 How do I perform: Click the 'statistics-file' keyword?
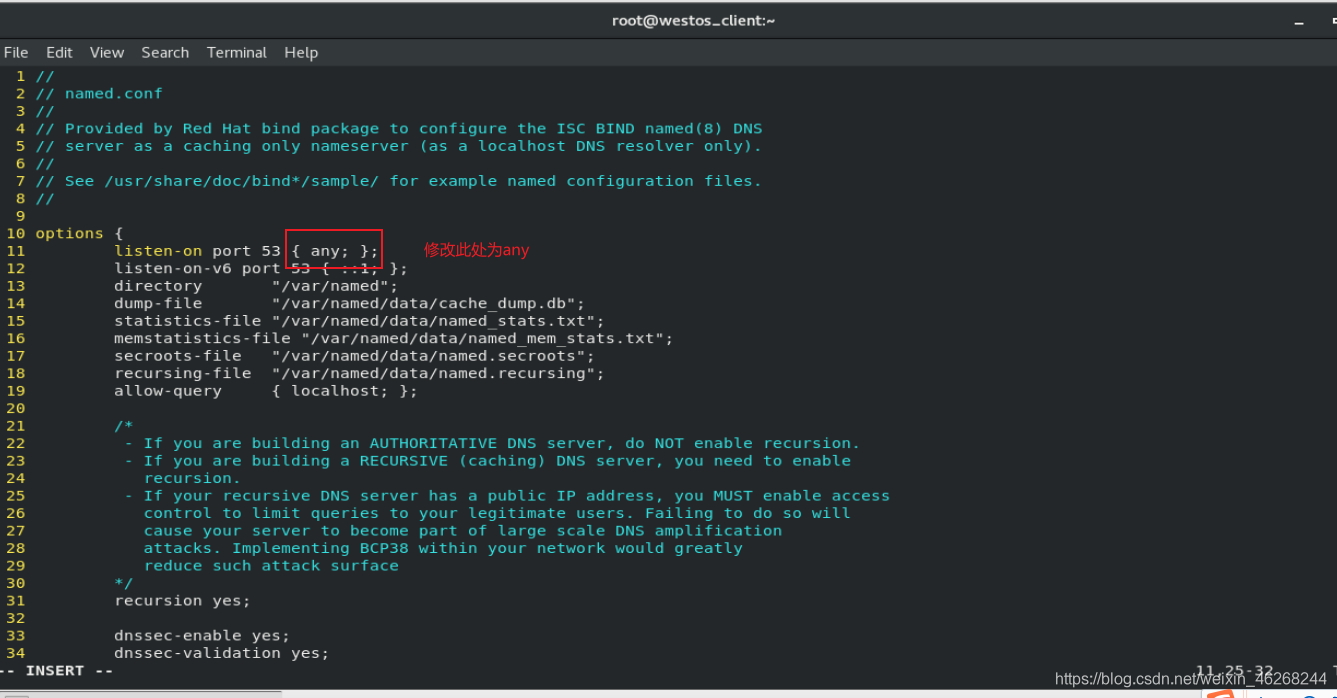(x=187, y=321)
